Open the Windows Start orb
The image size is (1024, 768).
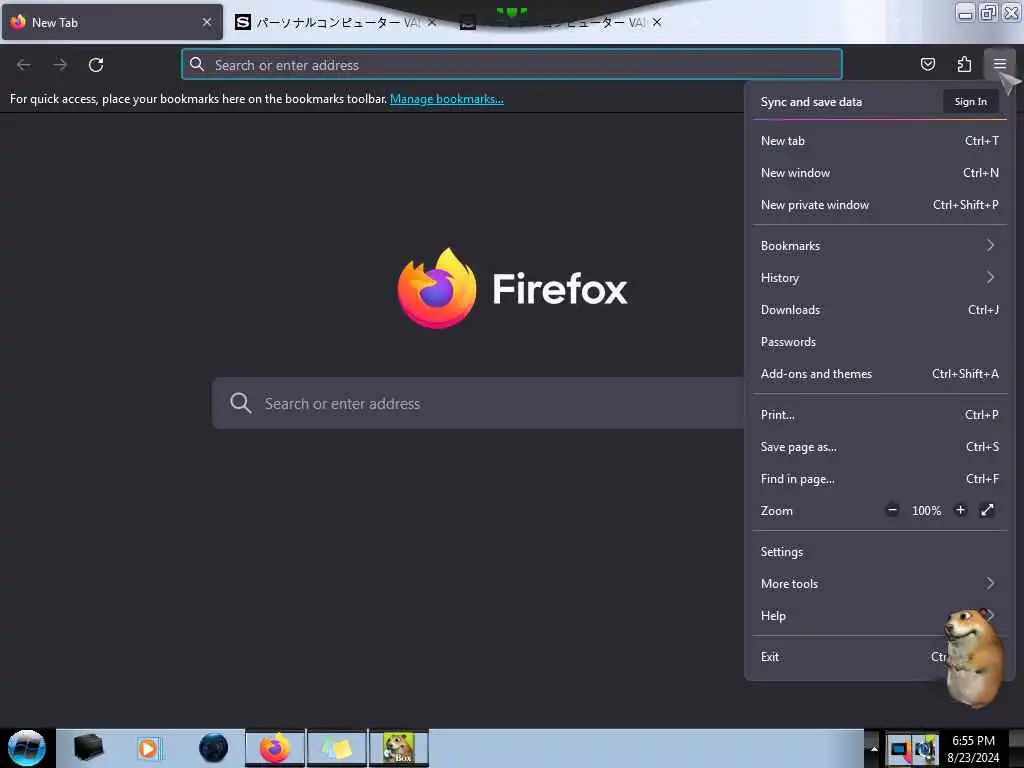[27, 748]
